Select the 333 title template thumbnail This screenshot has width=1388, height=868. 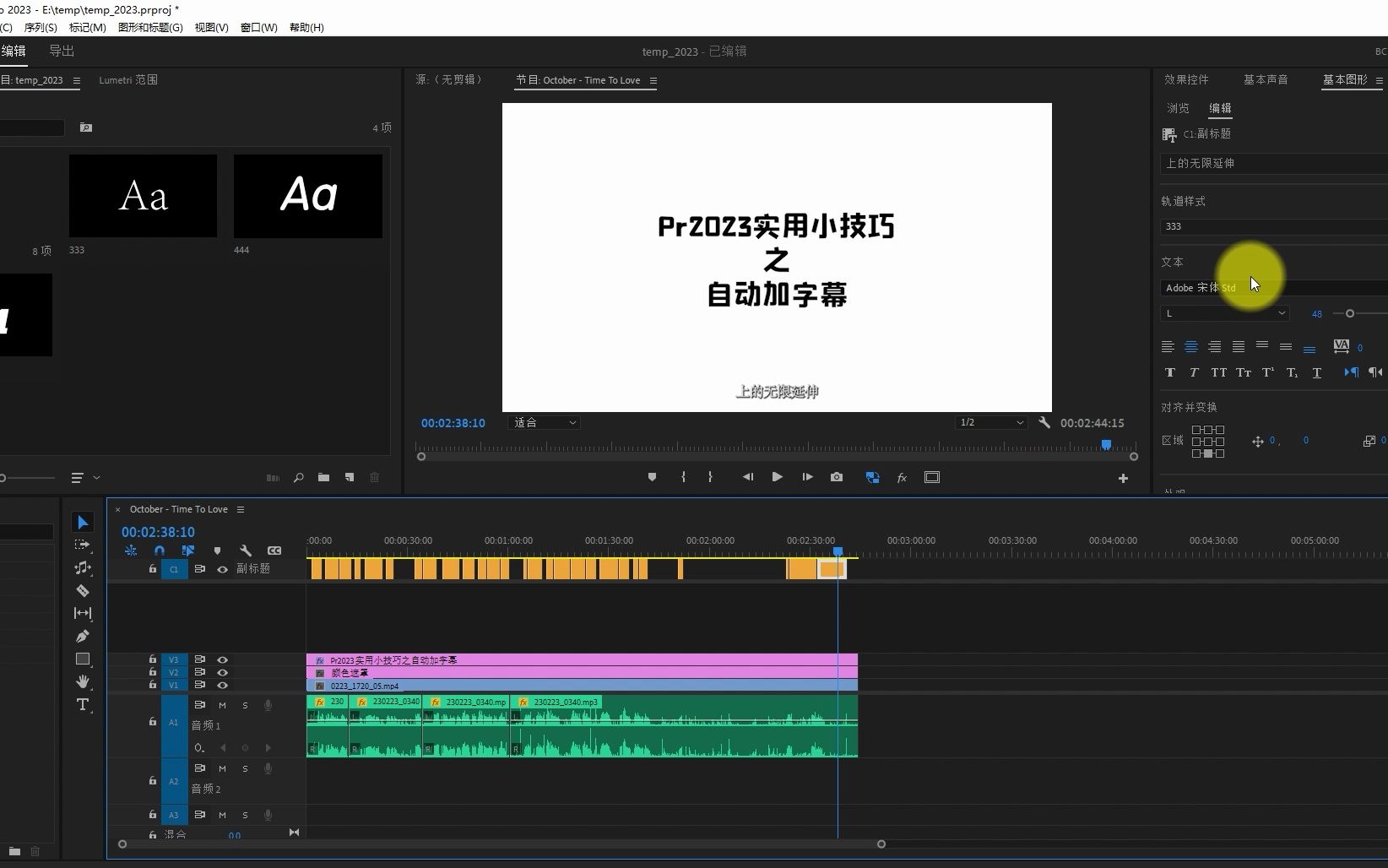[142, 195]
